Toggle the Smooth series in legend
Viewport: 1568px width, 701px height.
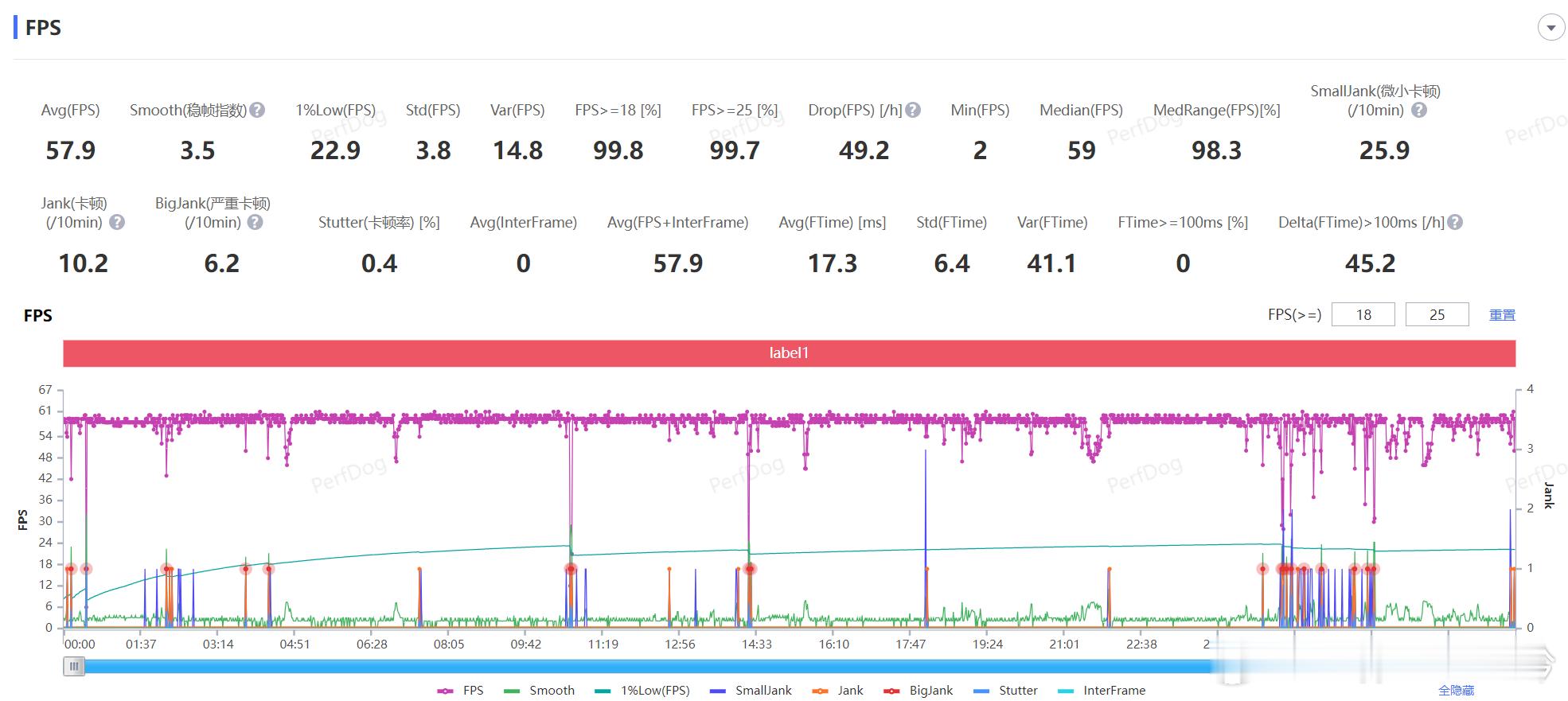[x=539, y=691]
